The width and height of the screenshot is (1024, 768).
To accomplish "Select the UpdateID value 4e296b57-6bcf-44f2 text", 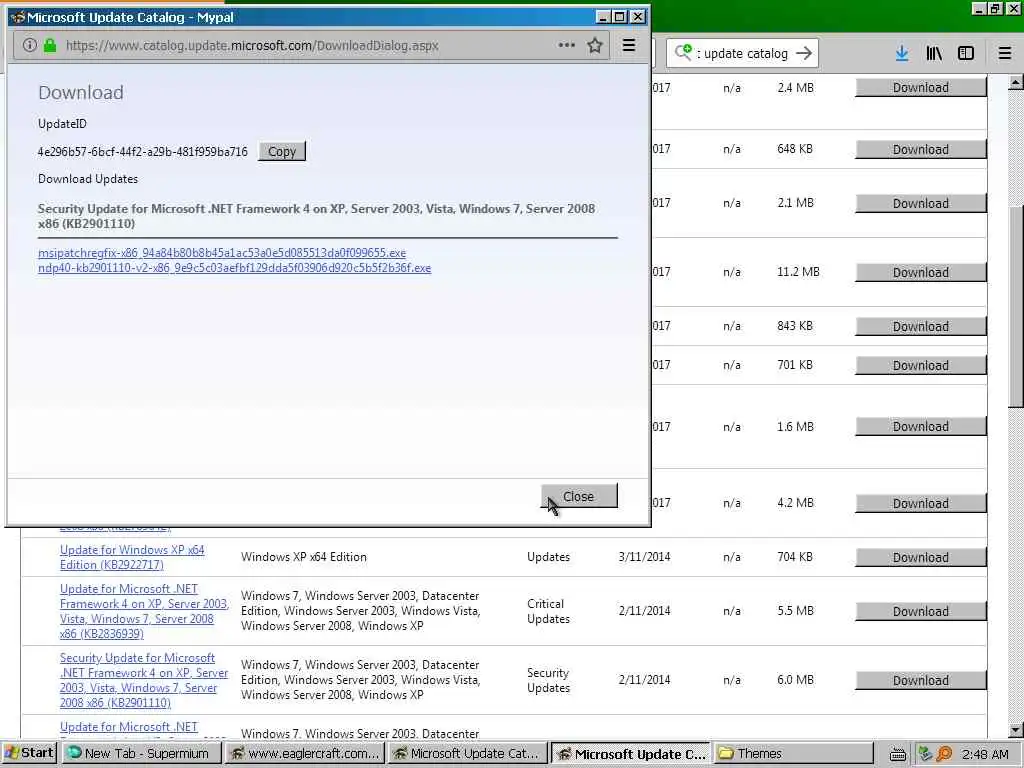I will (142, 152).
